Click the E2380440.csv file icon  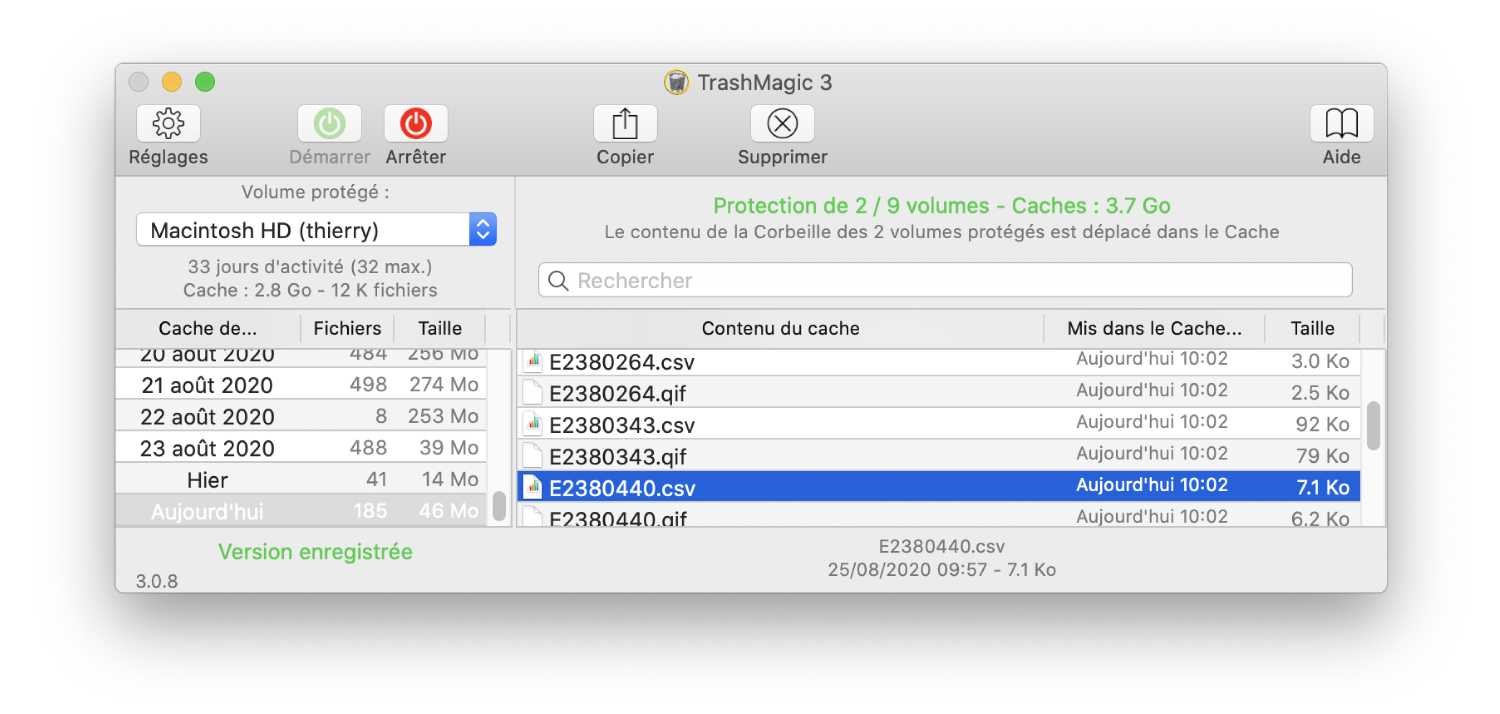click(533, 488)
